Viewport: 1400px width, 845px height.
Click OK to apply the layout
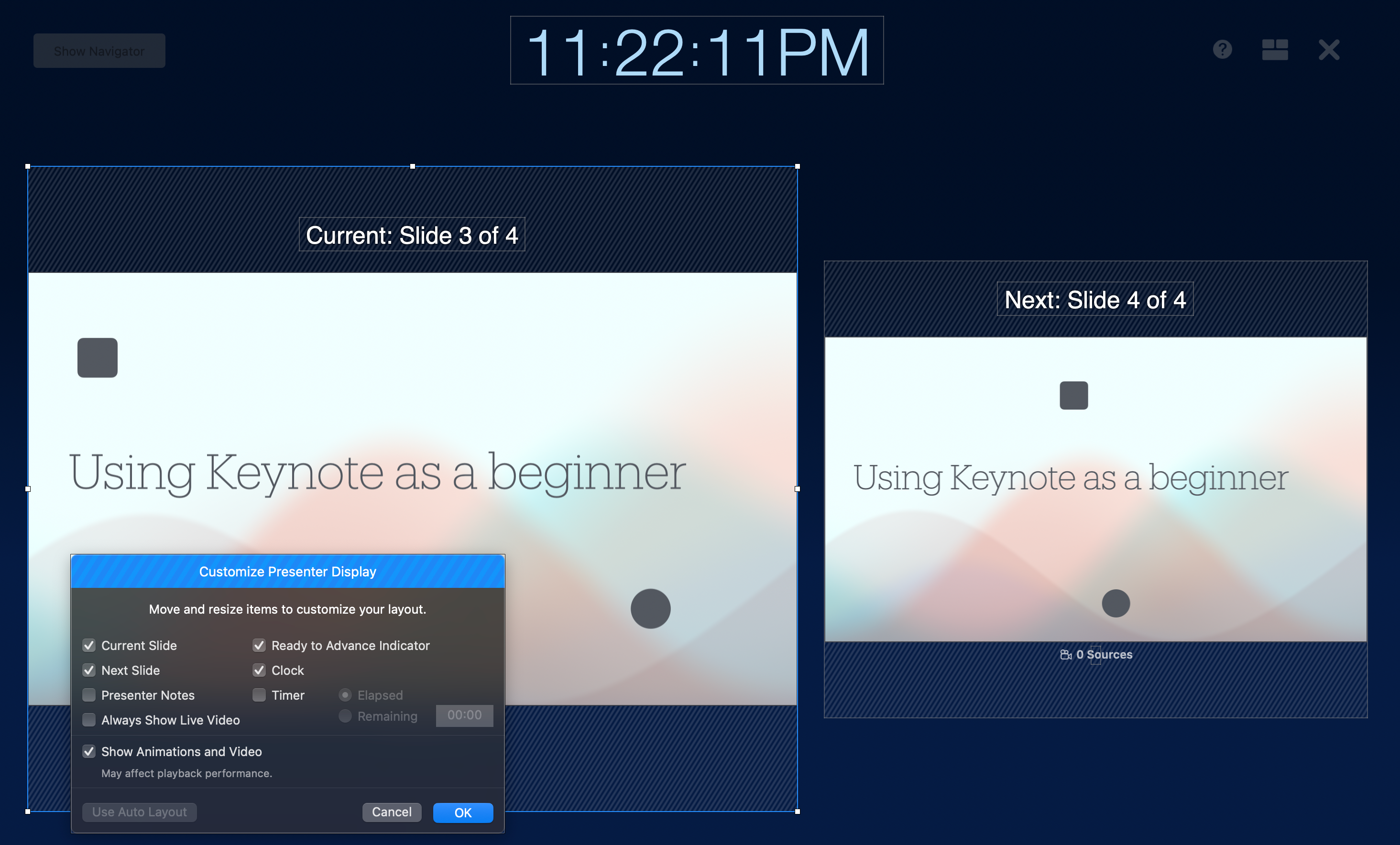pos(462,812)
